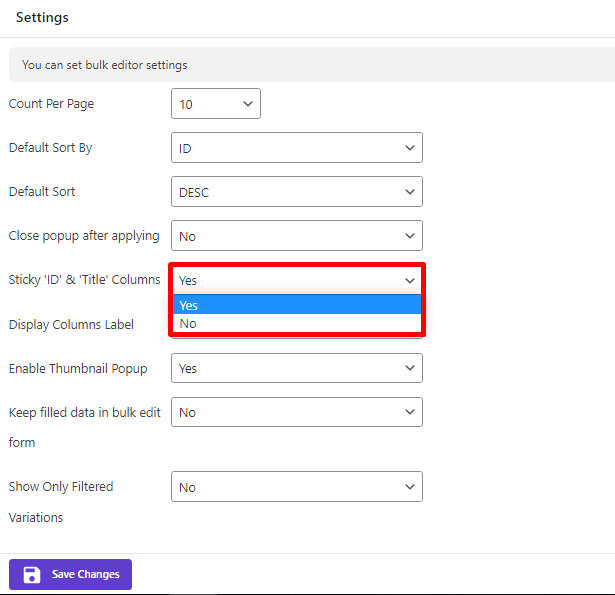This screenshot has height=595, width=615.
Task: Click the Enable Thumbnail Popup label
Action: (x=78, y=368)
